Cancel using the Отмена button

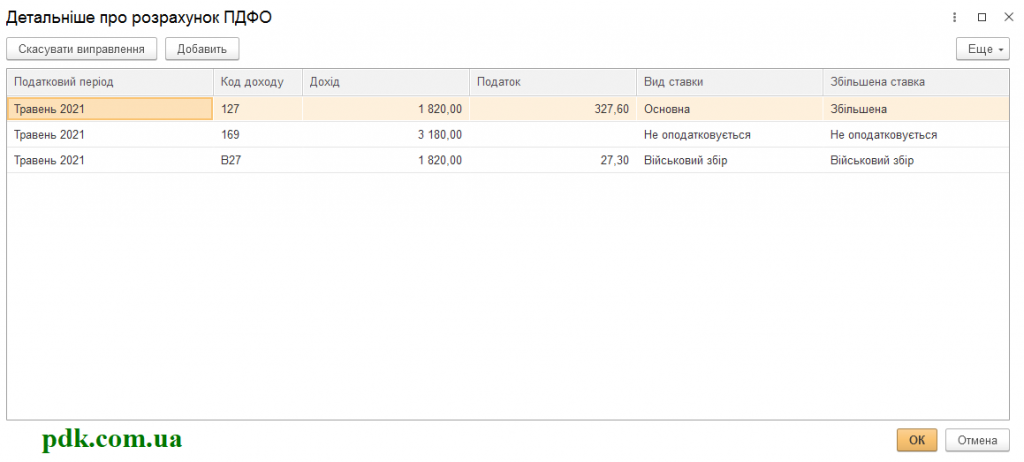[977, 440]
